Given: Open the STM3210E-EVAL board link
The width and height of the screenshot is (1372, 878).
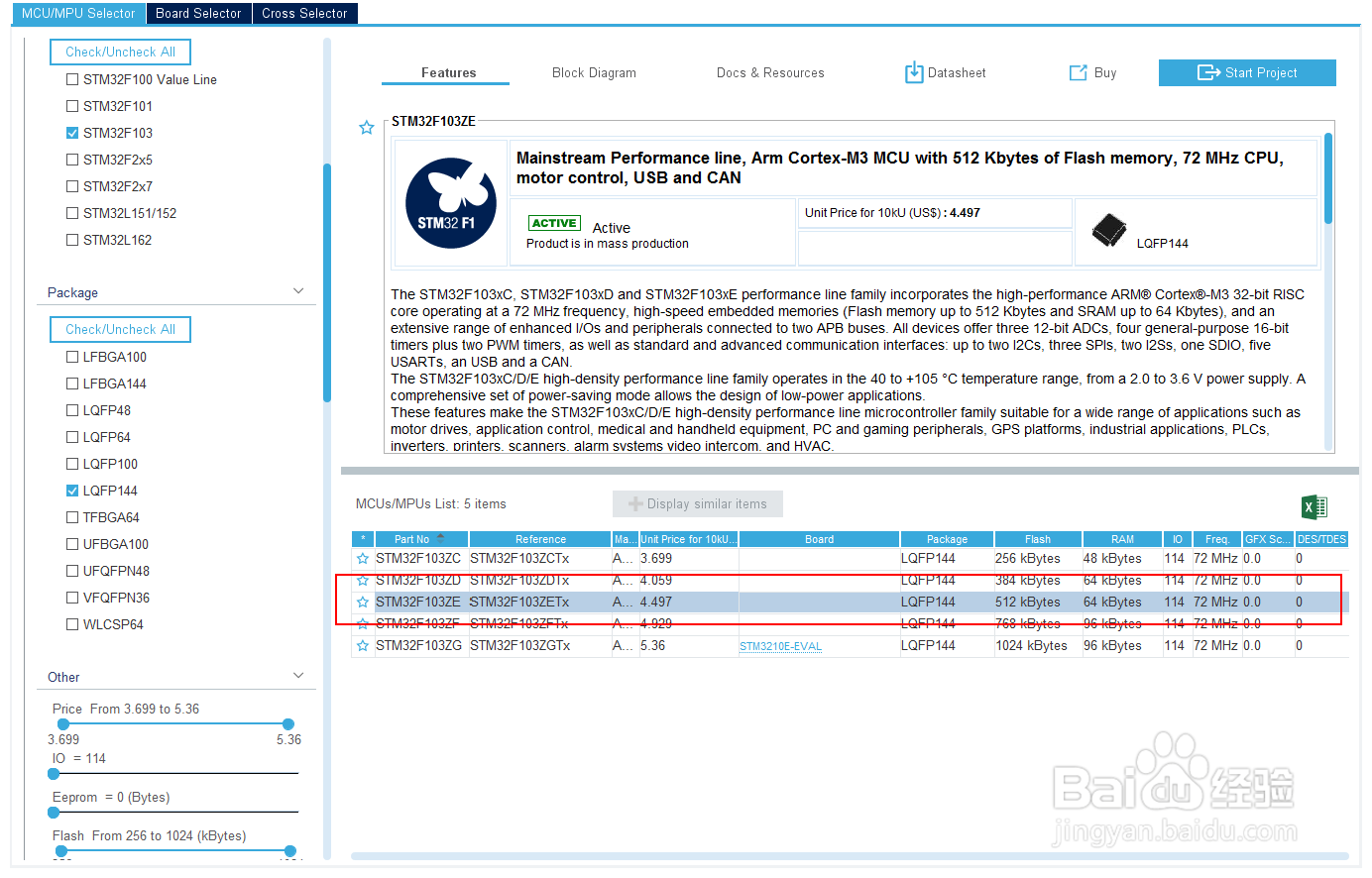Looking at the screenshot, I should coord(780,646).
